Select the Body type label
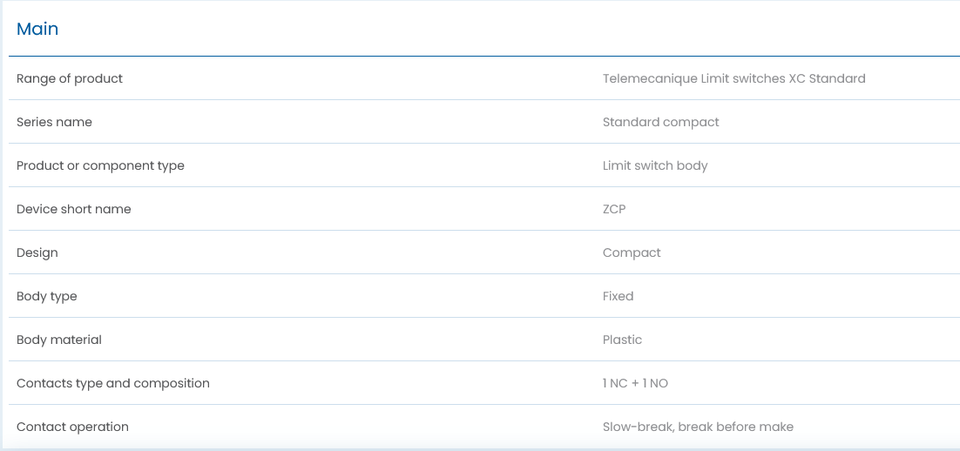This screenshot has height=451, width=960. tap(47, 296)
